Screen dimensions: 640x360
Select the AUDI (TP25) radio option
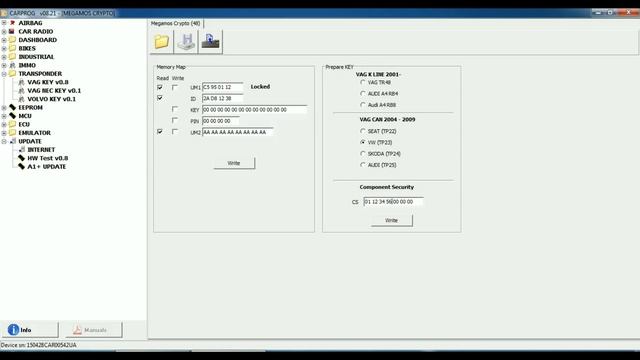click(362, 165)
